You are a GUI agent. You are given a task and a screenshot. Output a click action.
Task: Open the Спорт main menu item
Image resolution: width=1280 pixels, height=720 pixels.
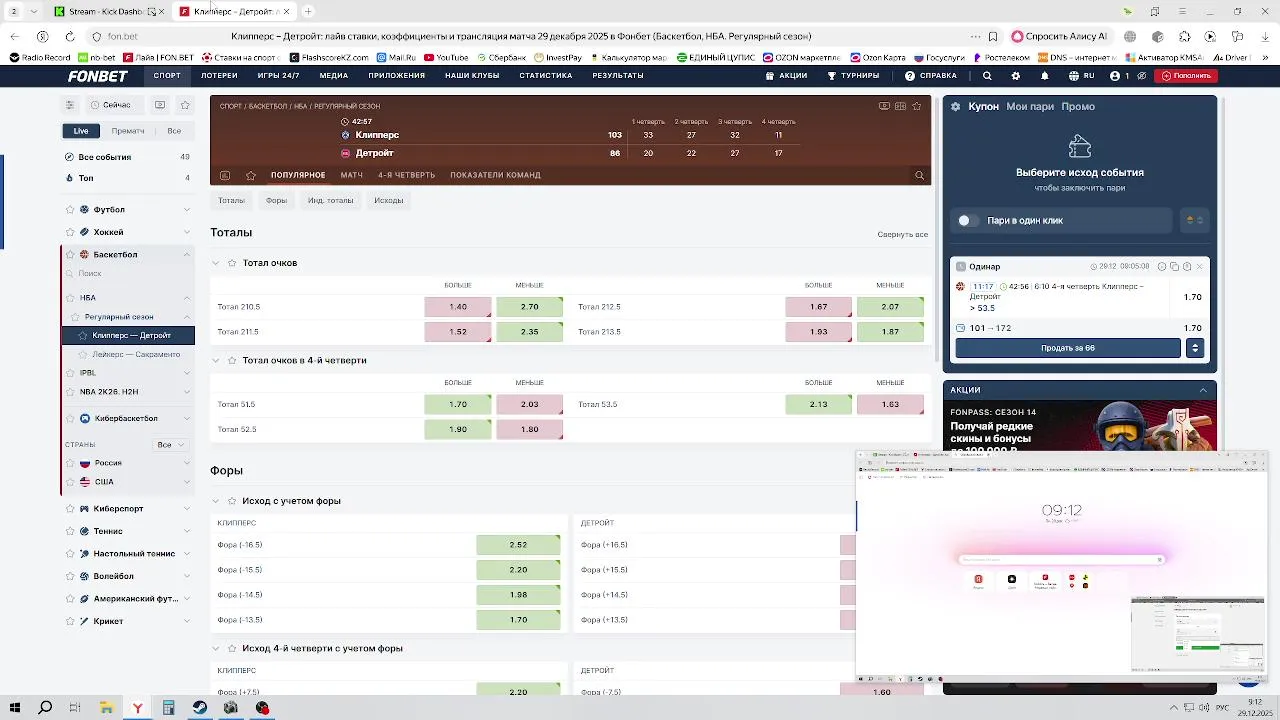[x=167, y=76]
